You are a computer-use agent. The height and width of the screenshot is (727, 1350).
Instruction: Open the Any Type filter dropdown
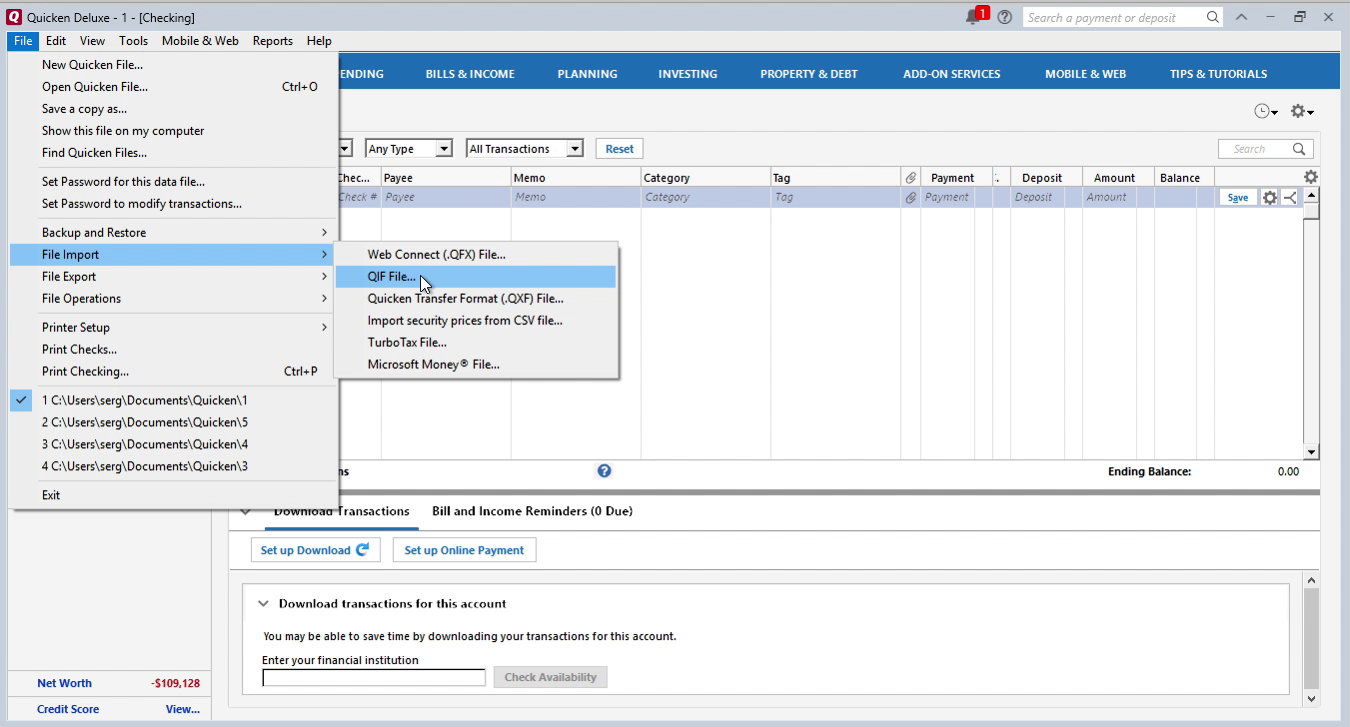click(409, 149)
